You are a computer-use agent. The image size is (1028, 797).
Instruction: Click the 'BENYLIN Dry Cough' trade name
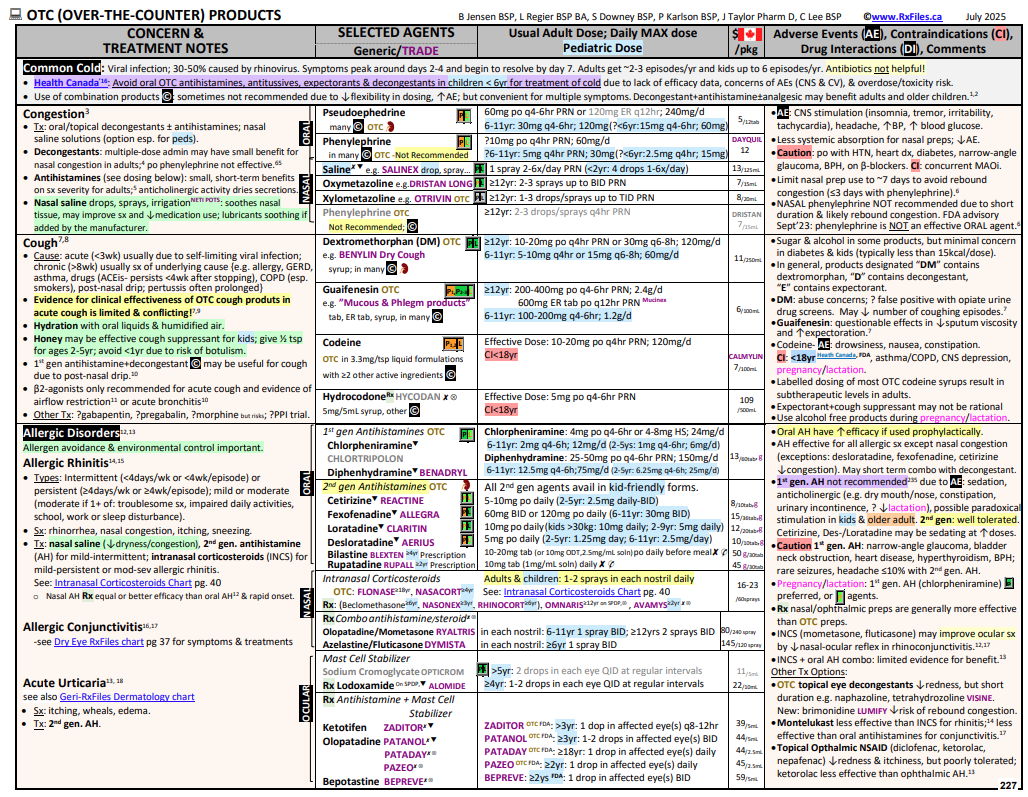point(383,255)
